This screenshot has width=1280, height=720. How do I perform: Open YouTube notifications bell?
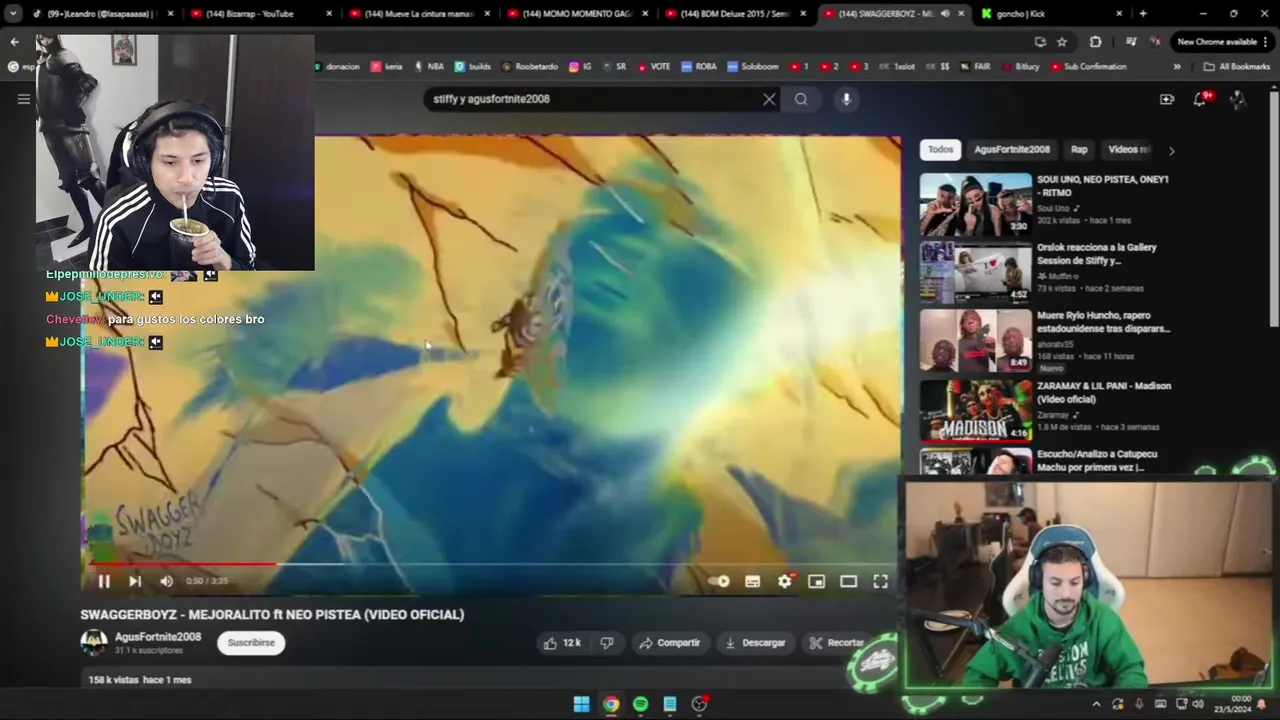coord(1200,99)
